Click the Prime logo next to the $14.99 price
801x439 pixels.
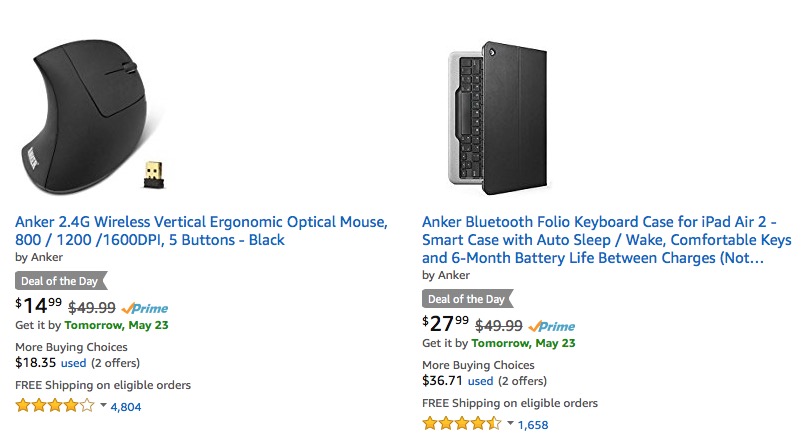tap(146, 308)
